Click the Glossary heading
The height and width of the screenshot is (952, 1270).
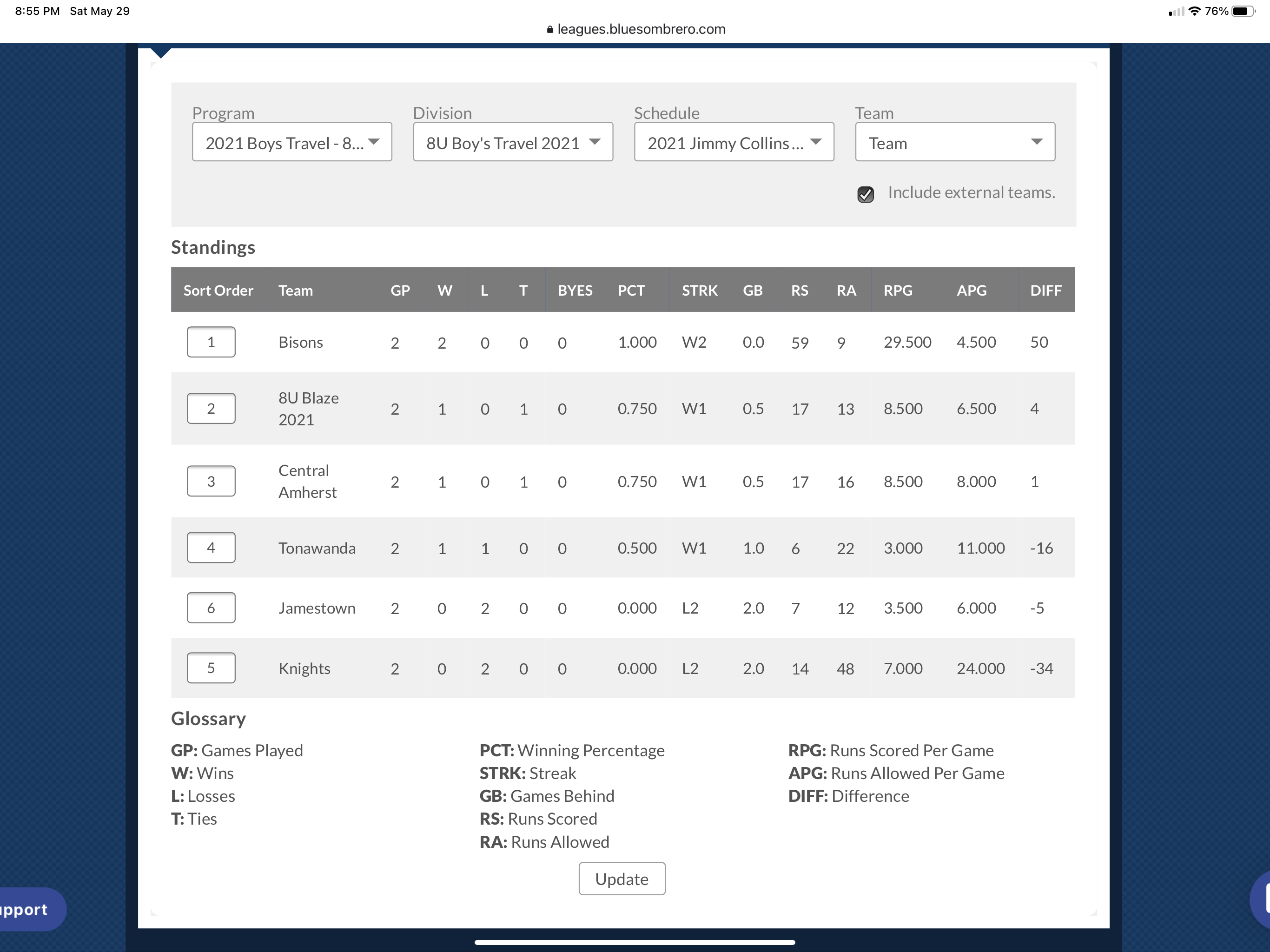208,718
